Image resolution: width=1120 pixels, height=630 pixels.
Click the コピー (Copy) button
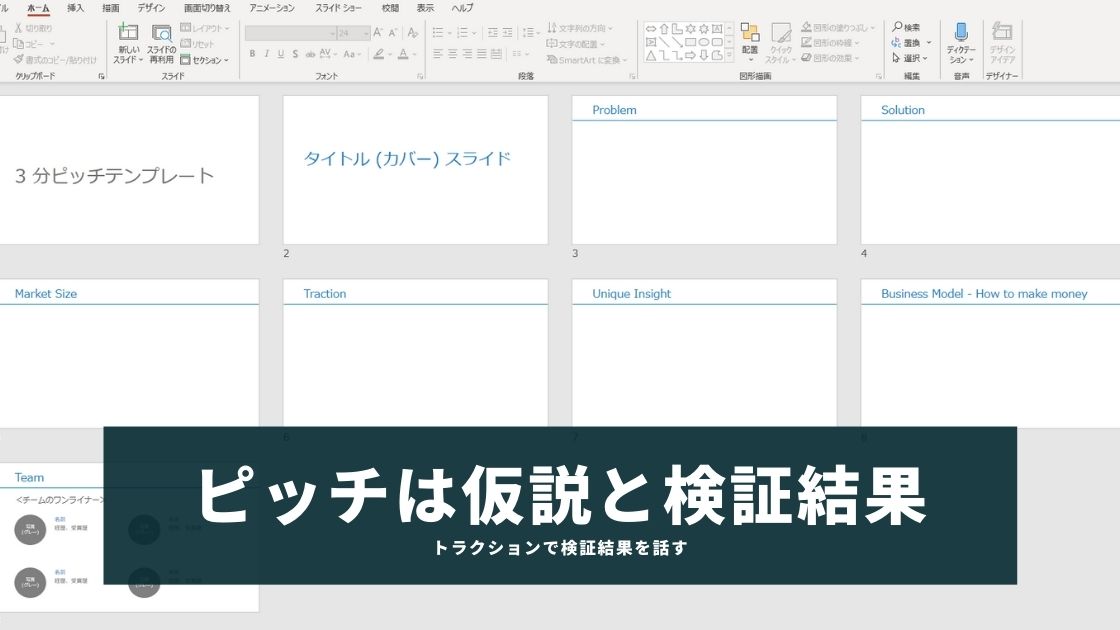click(x=34, y=44)
